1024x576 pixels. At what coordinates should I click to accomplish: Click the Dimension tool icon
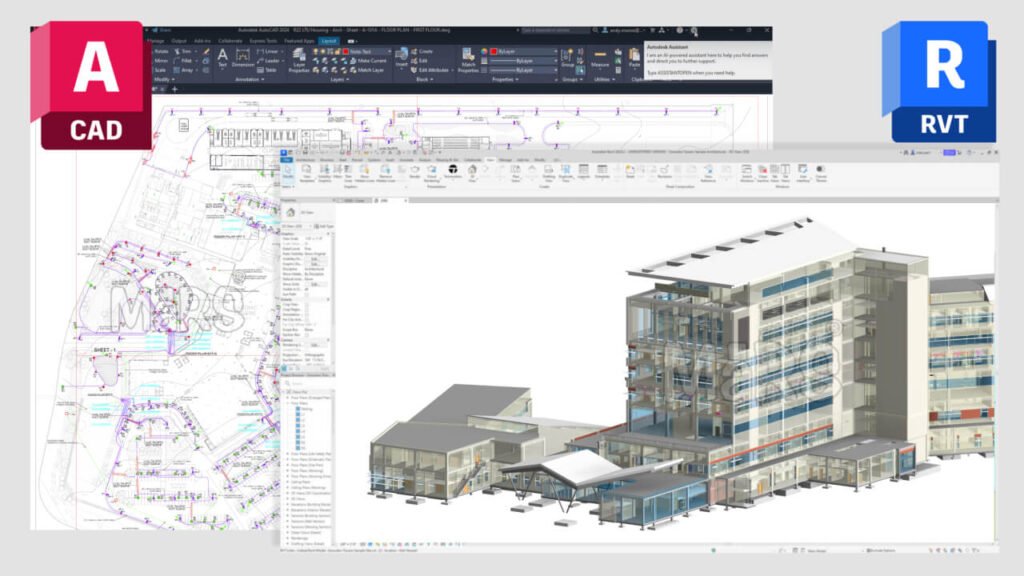(243, 57)
